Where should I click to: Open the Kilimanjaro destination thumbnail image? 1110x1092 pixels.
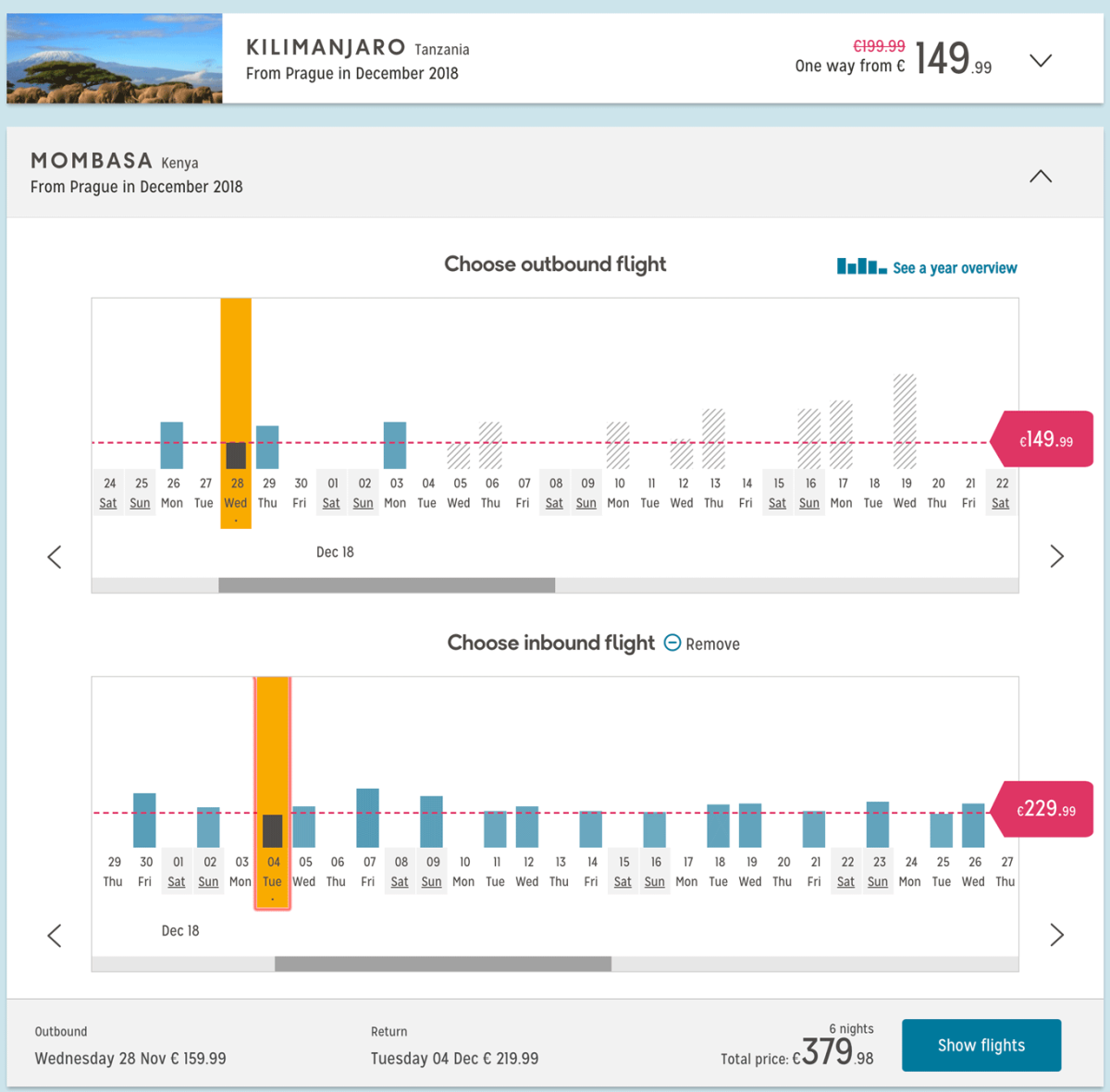[115, 58]
